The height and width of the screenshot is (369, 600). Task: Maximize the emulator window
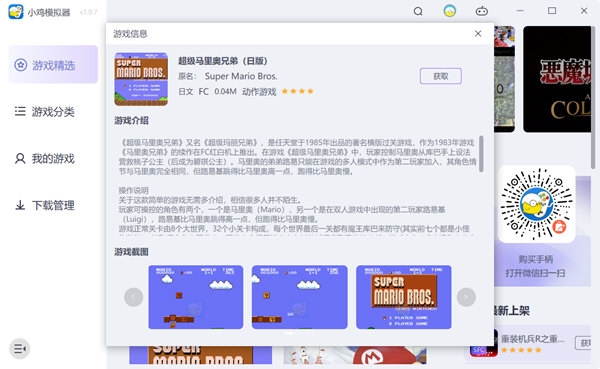coord(552,11)
